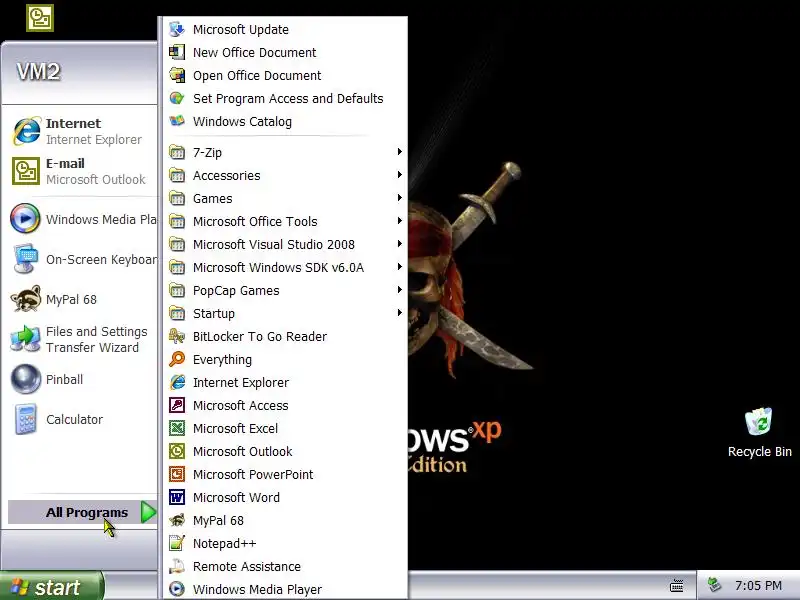Click the Microsoft Office Tools label
Screen dimensions: 800x600
click(255, 221)
